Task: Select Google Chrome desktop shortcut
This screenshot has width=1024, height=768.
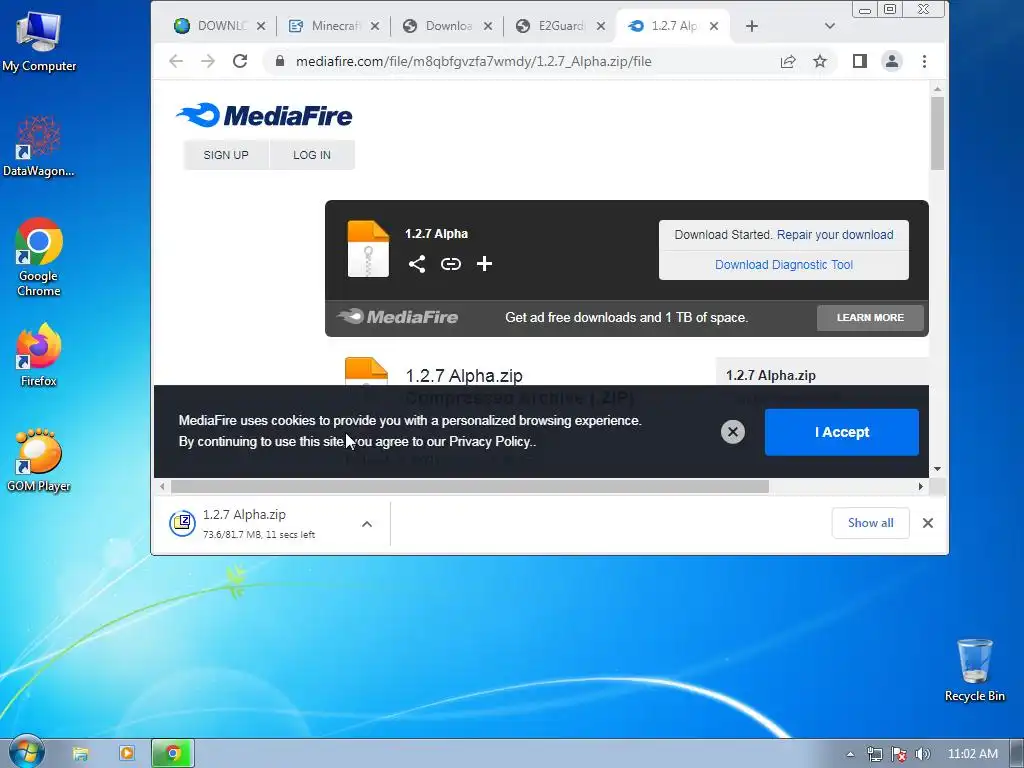Action: [x=39, y=257]
